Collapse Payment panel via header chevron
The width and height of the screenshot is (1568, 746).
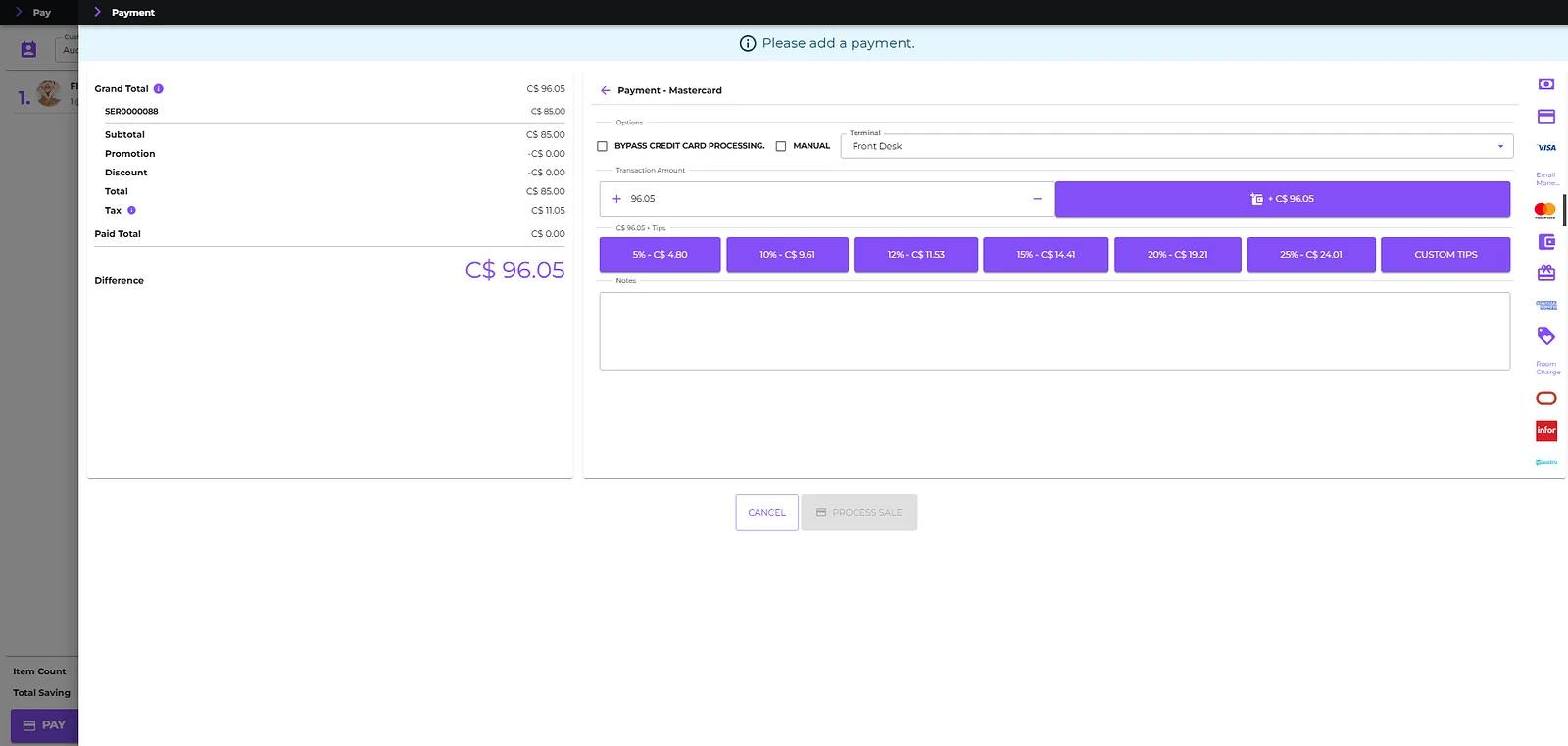pyautogui.click(x=97, y=12)
